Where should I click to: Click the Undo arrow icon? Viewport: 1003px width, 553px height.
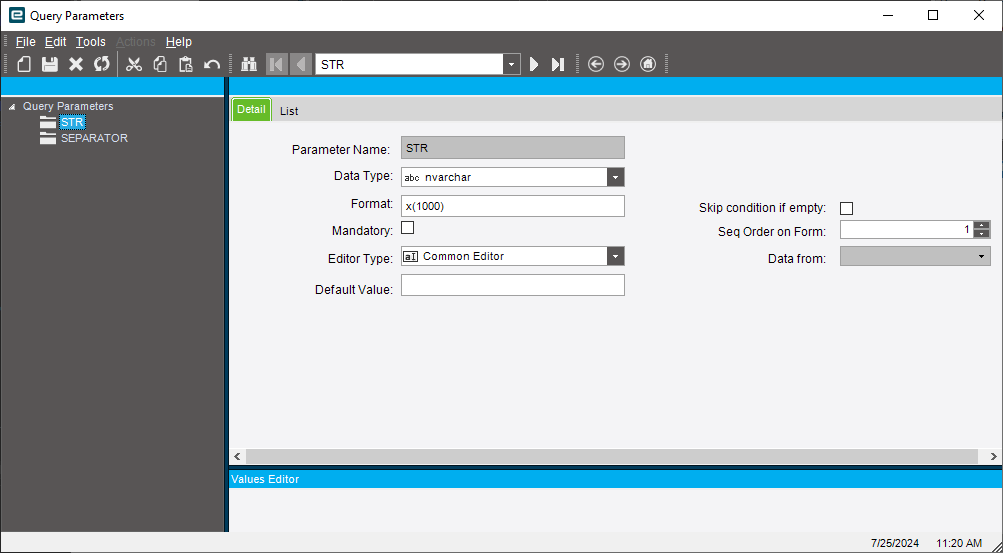[x=212, y=65]
